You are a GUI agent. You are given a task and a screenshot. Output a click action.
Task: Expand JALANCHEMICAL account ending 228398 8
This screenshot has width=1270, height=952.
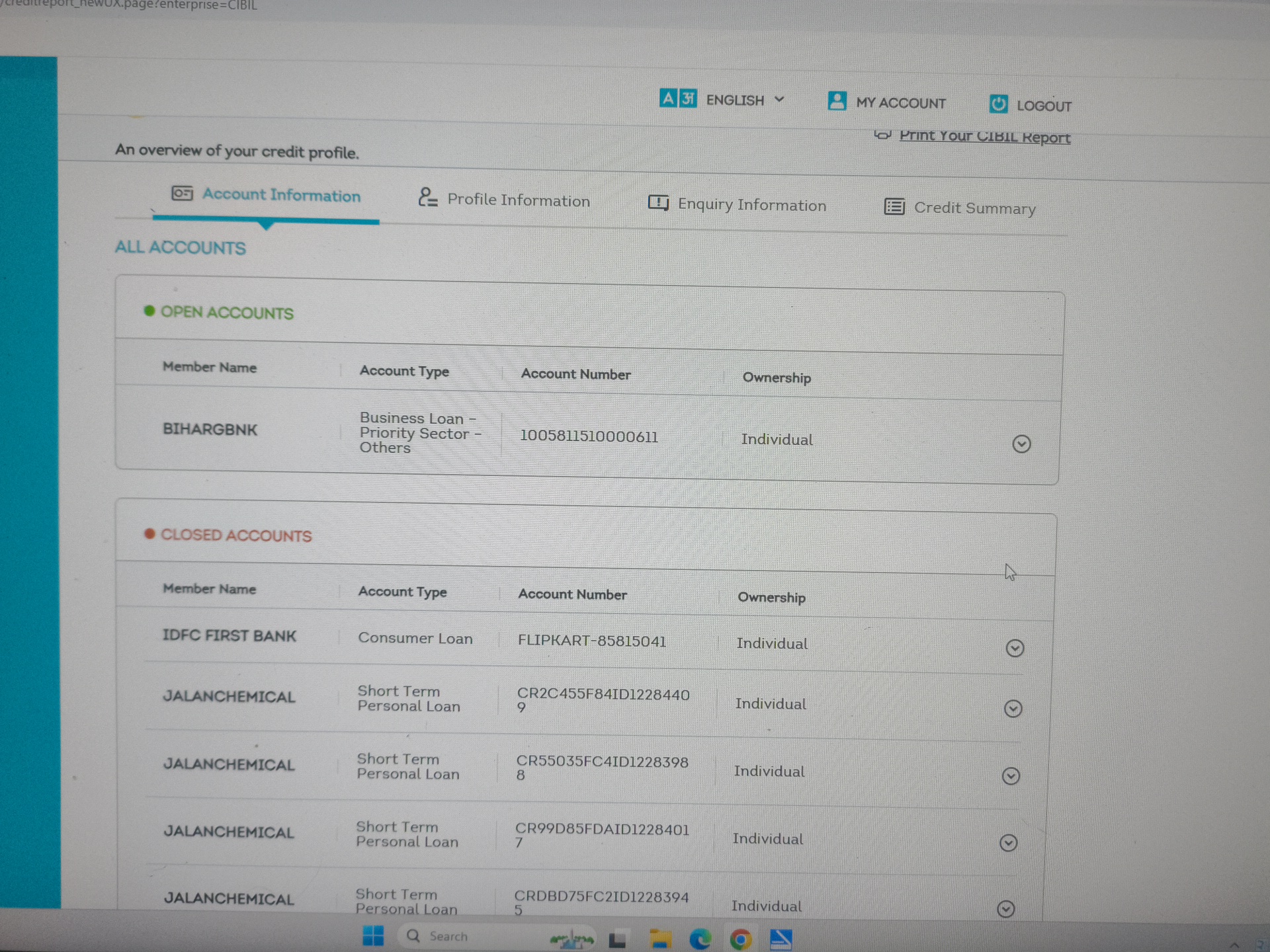click(x=1011, y=775)
